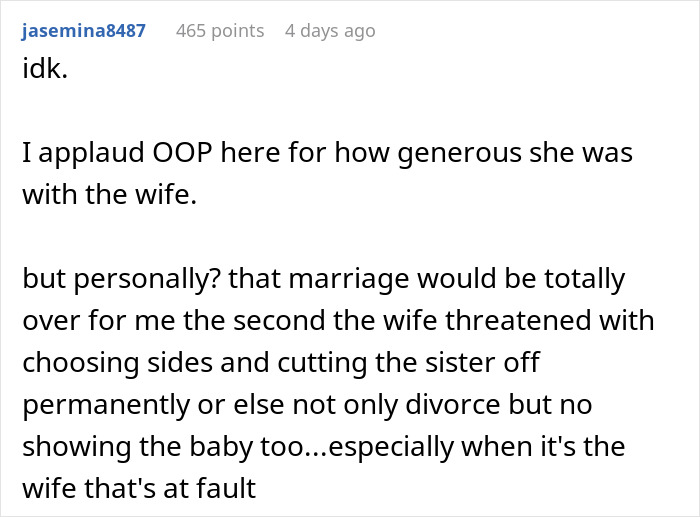This screenshot has width=700, height=517.
Task: Click the word 'applaud' in the comment
Action: (x=92, y=154)
